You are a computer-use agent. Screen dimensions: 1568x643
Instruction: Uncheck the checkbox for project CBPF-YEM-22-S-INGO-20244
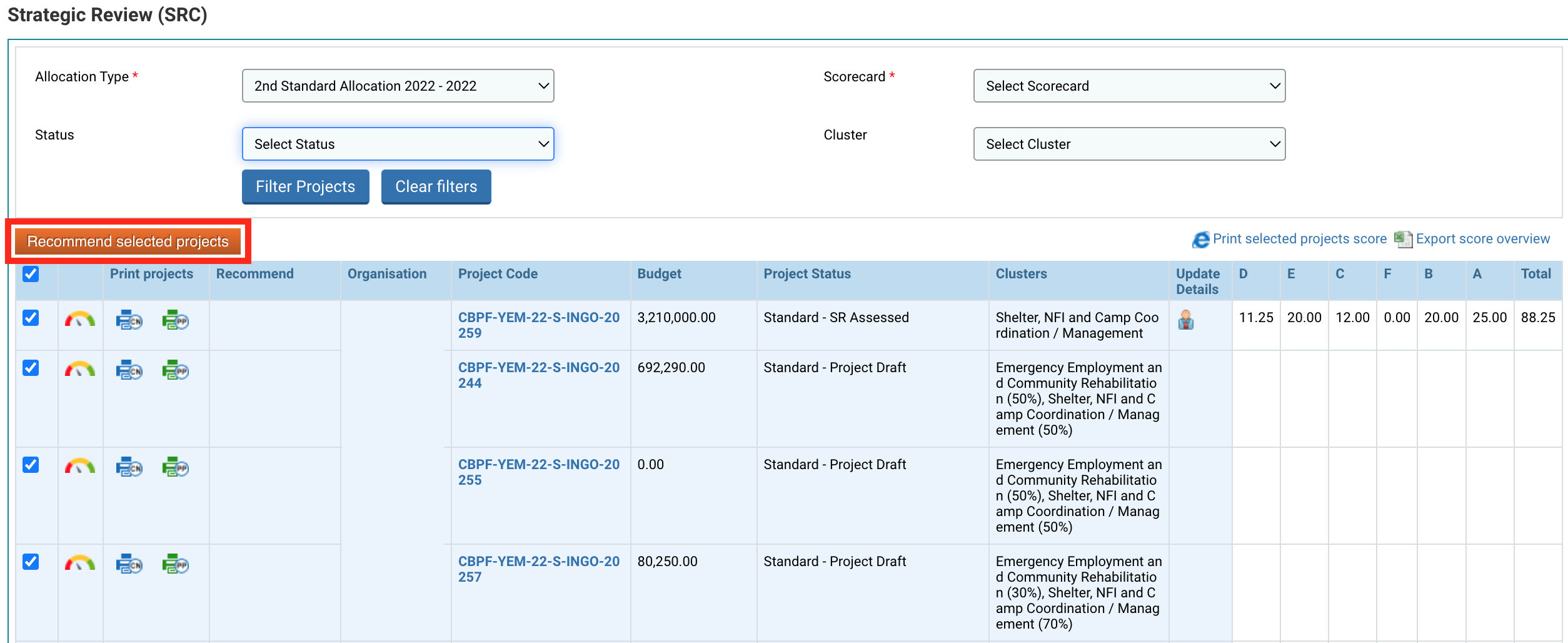(x=31, y=368)
